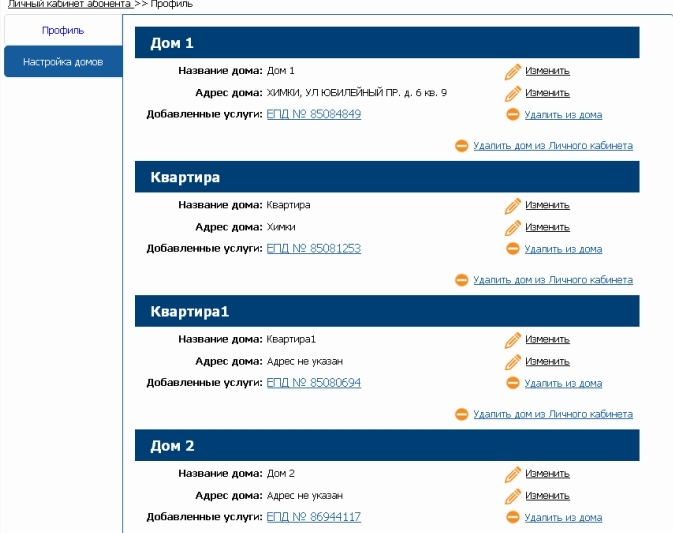Click orange minus icon beside ЕПД № 85084849
This screenshot has height=533, width=673.
[x=512, y=115]
